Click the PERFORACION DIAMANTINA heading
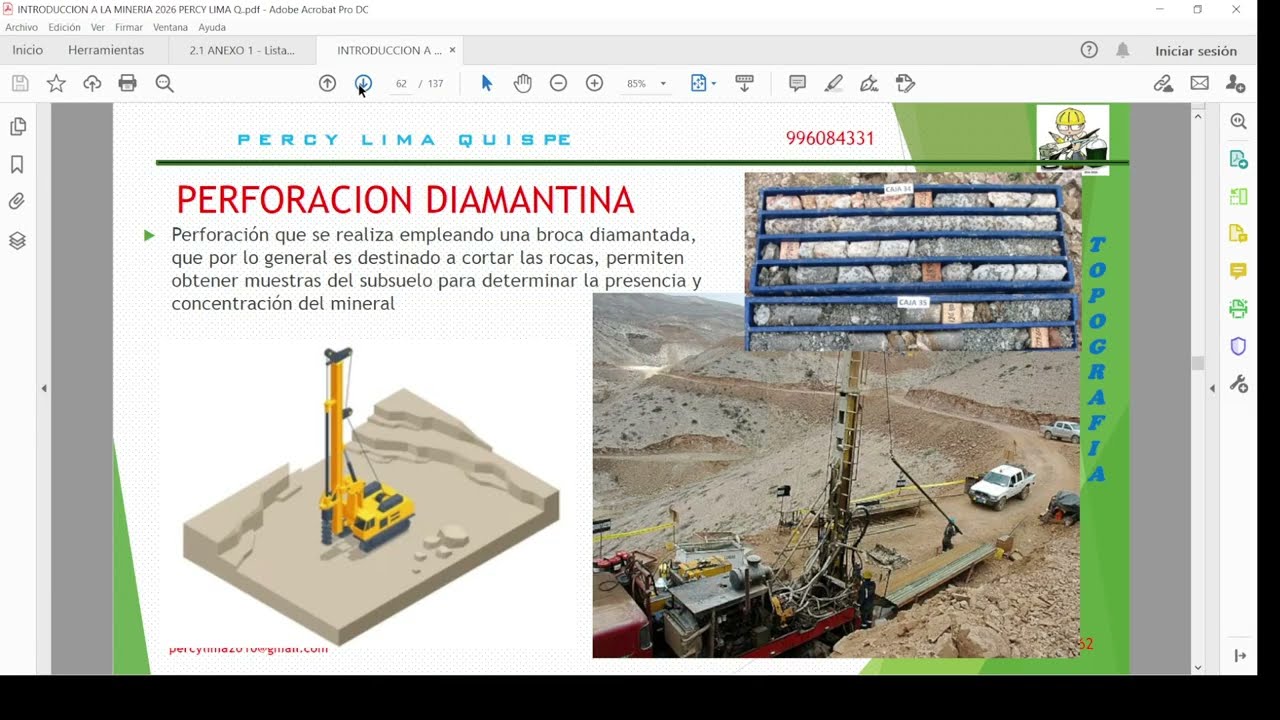This screenshot has height=720, width=1280. click(x=405, y=200)
